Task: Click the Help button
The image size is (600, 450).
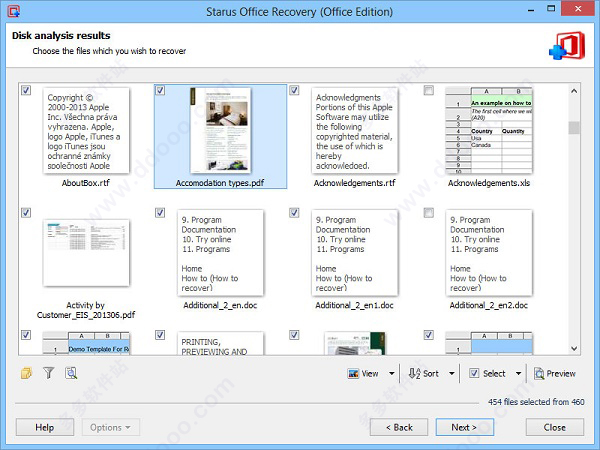Action: pyautogui.click(x=45, y=427)
